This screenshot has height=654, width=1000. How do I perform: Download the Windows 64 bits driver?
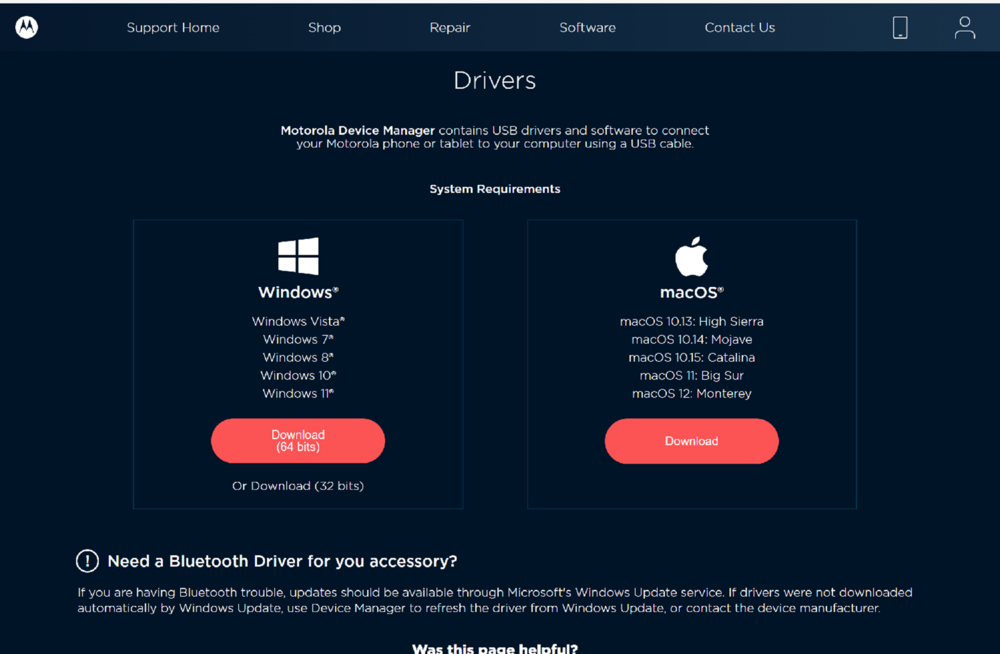(x=298, y=441)
